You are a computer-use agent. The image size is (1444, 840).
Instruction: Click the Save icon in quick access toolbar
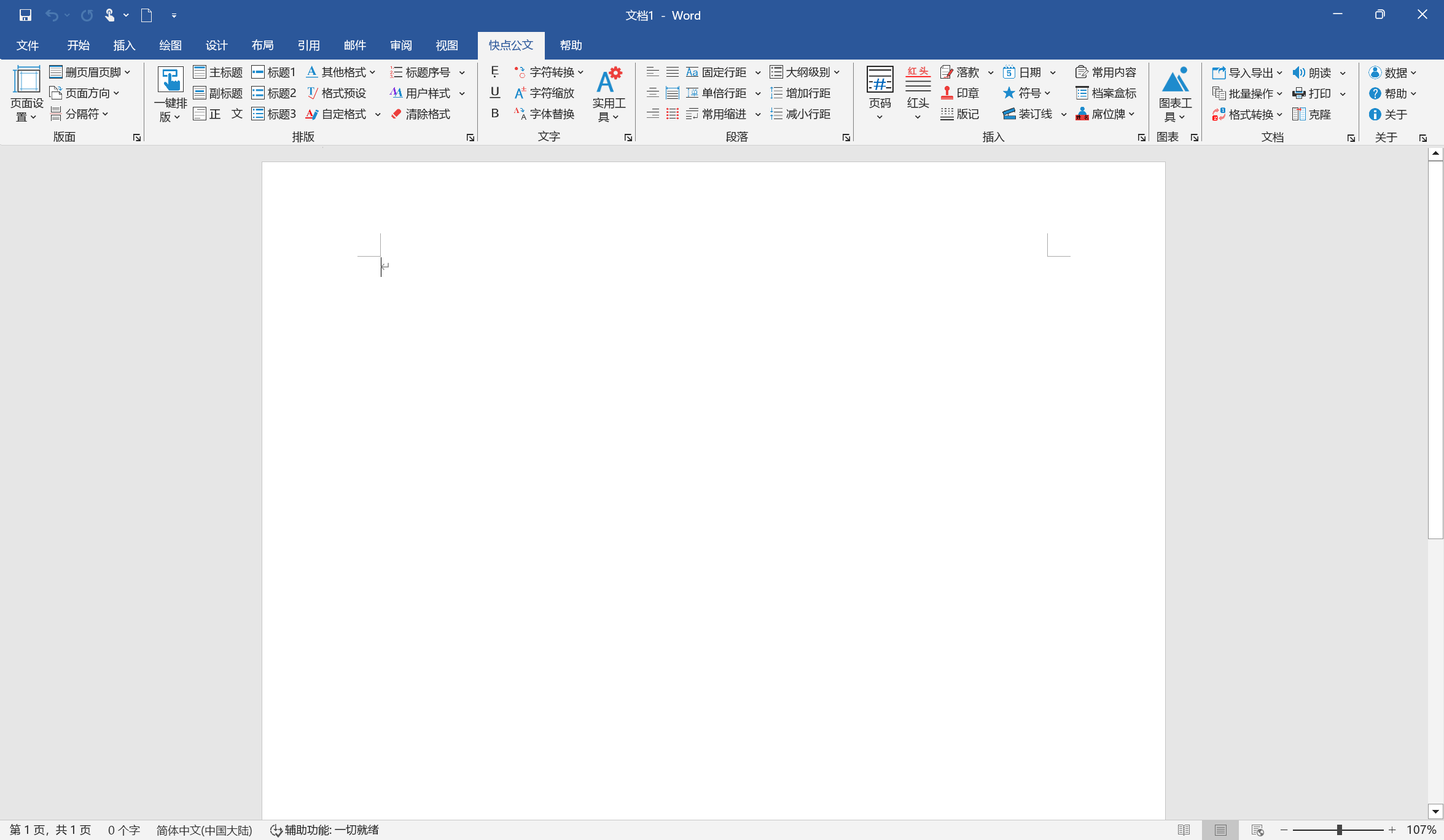(x=25, y=15)
